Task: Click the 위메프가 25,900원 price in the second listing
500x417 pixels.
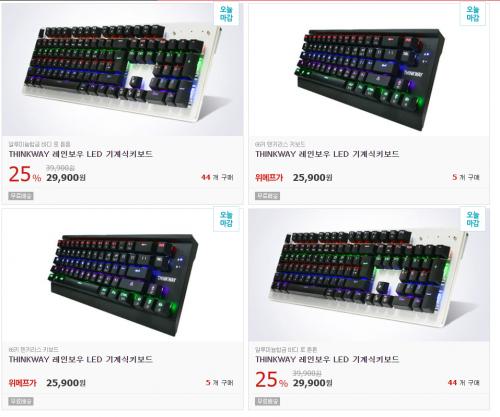Action: click(x=294, y=177)
